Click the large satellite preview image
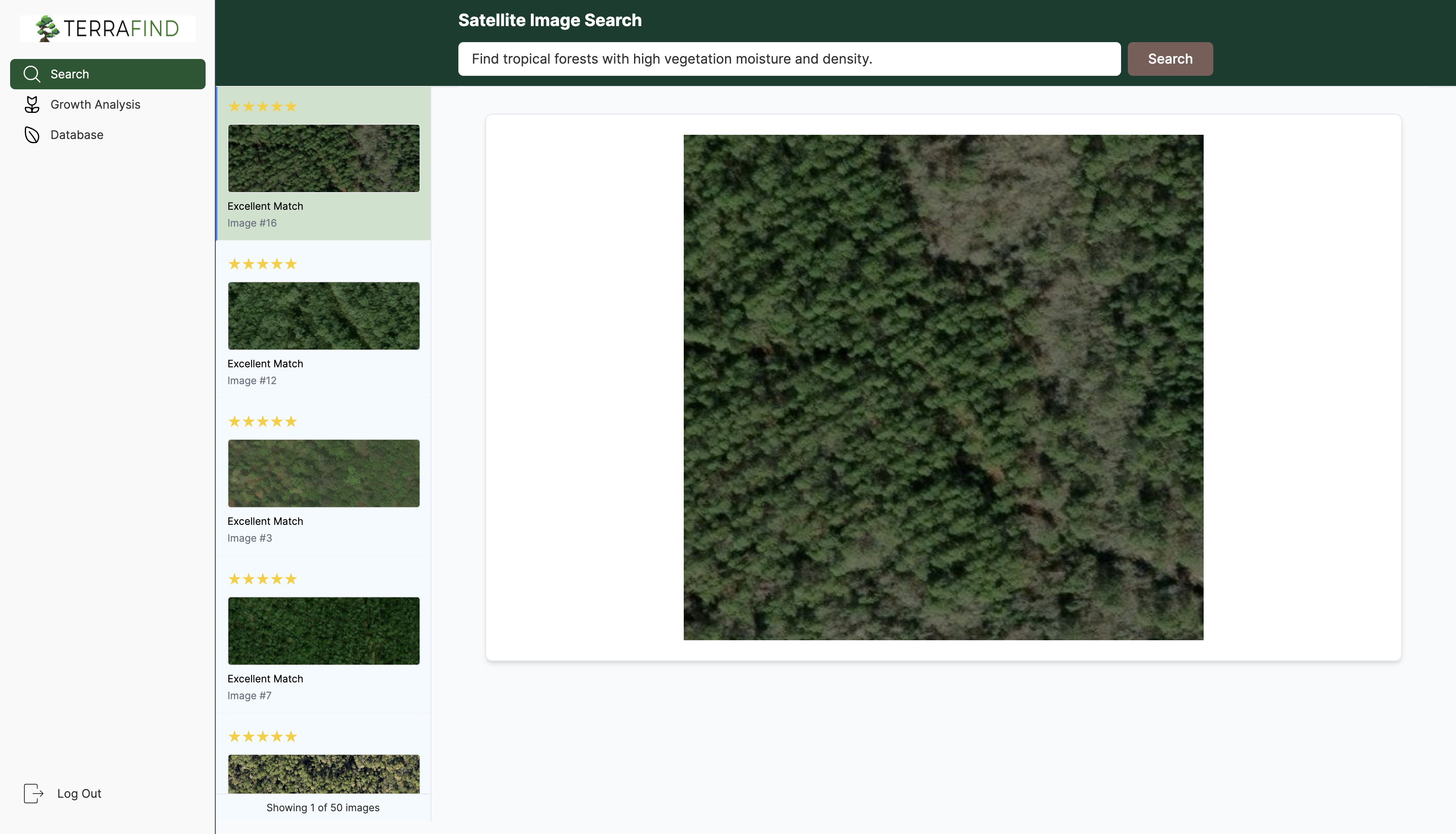1456x834 pixels. point(943,387)
